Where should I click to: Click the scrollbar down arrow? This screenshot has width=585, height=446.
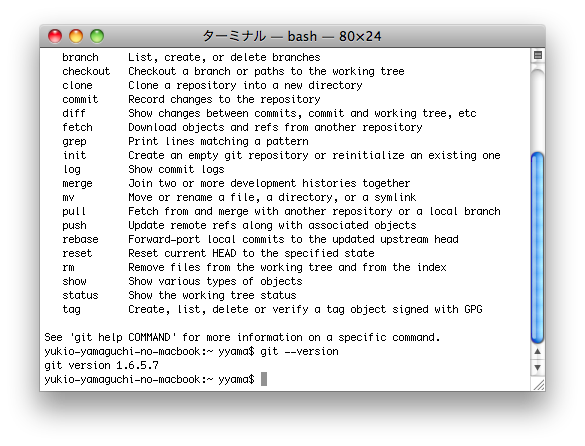coord(537,367)
